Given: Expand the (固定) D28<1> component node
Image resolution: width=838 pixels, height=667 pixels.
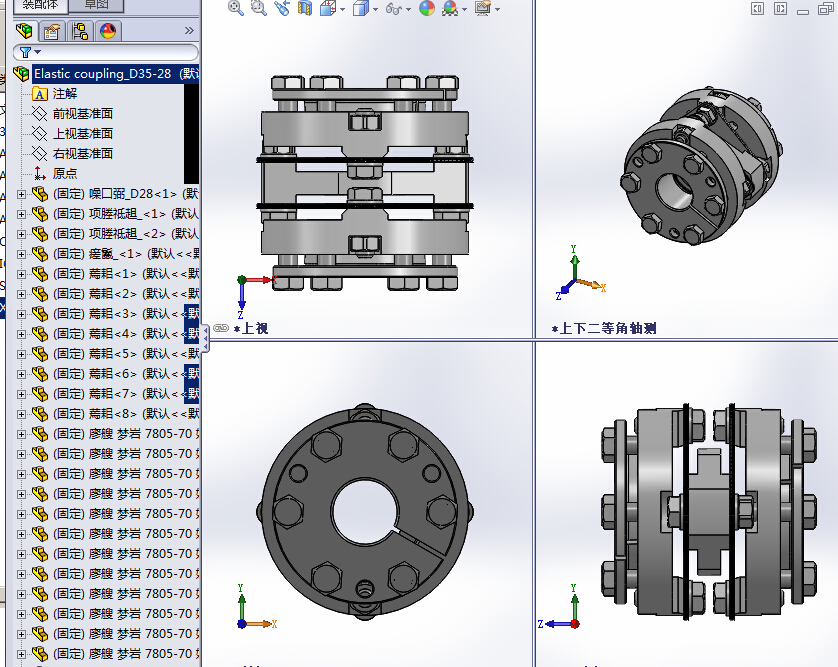Looking at the screenshot, I should click(x=21, y=194).
